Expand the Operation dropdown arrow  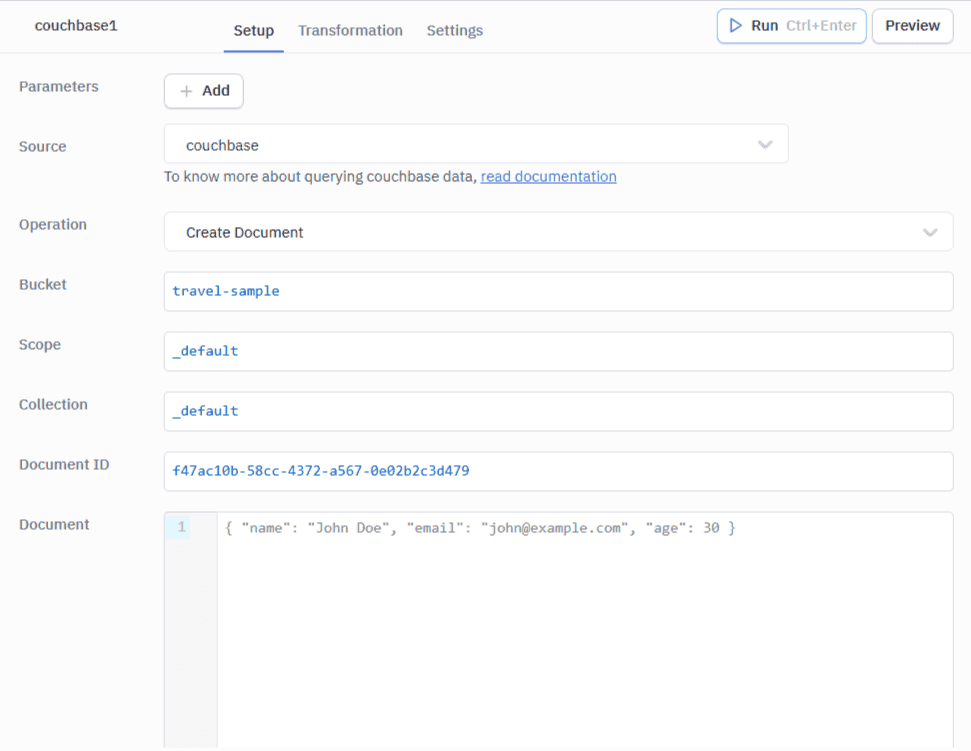pos(930,232)
